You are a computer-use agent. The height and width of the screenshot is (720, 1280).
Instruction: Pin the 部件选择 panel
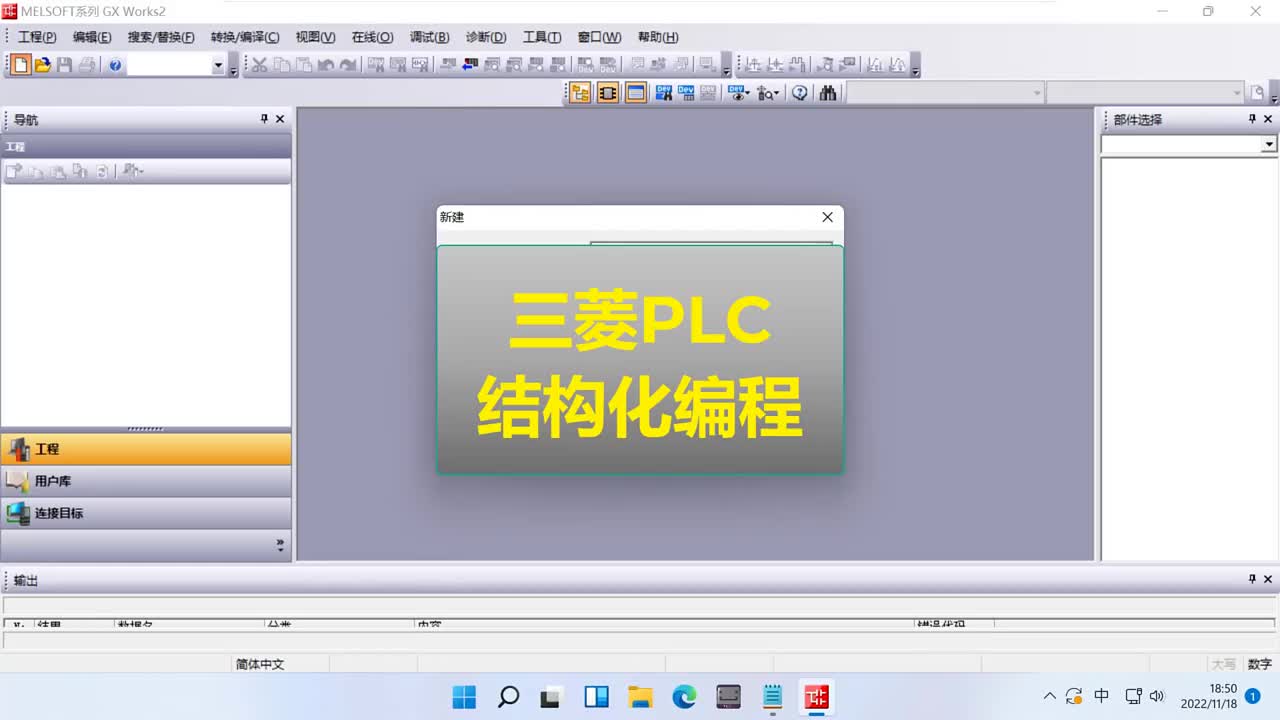(x=1252, y=119)
